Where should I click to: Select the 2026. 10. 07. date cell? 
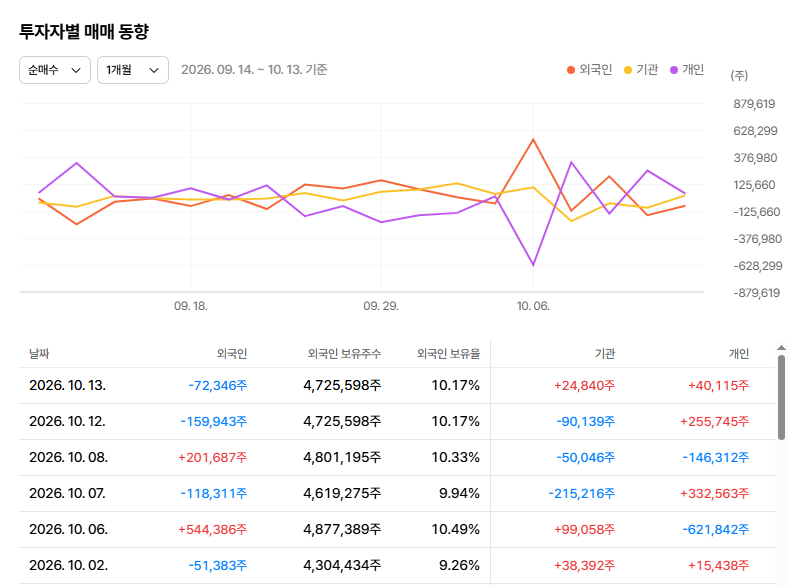pos(68,494)
